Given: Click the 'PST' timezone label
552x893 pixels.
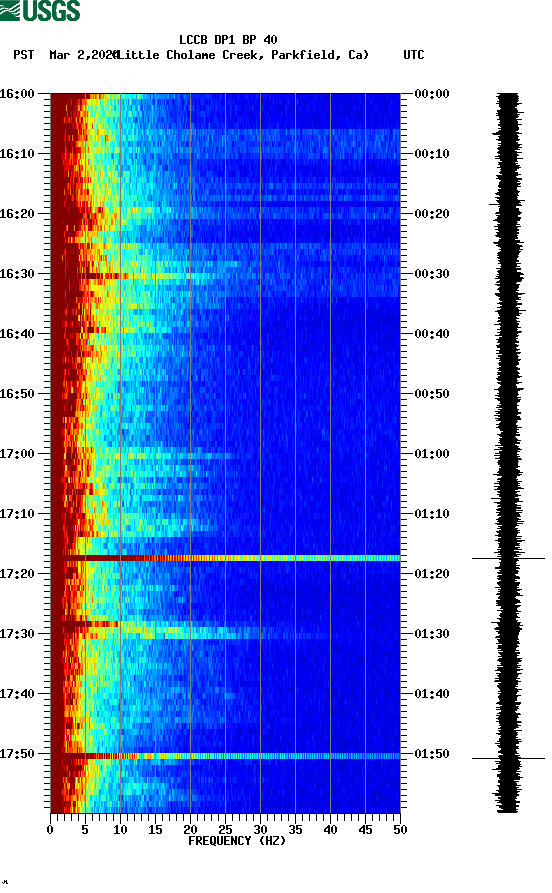Looking at the screenshot, I should pos(23,55).
